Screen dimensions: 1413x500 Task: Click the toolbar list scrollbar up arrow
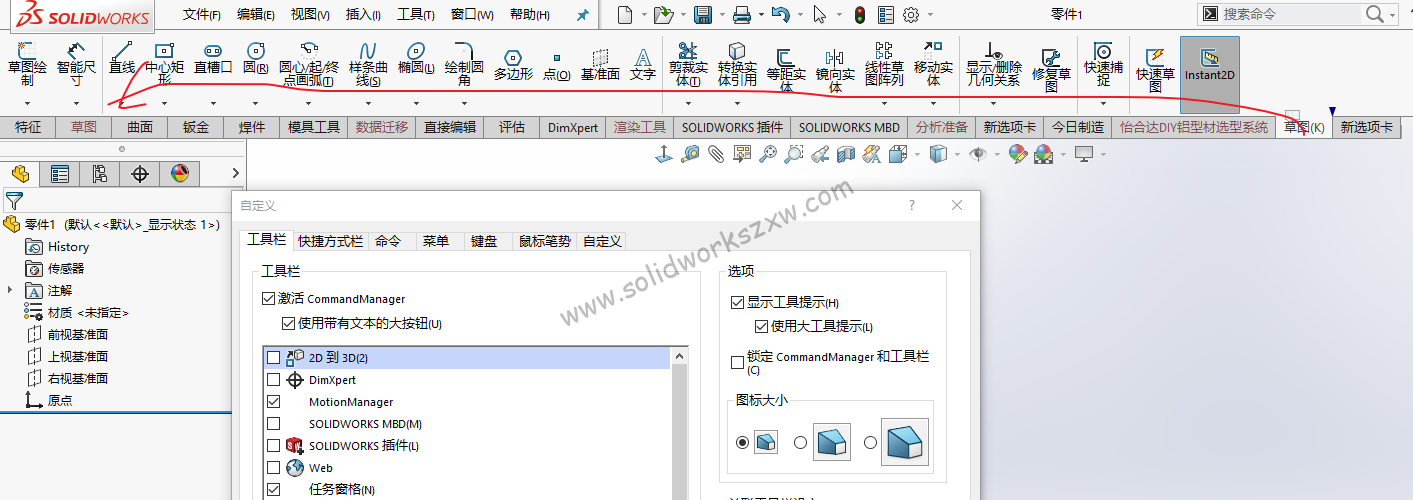(x=681, y=356)
